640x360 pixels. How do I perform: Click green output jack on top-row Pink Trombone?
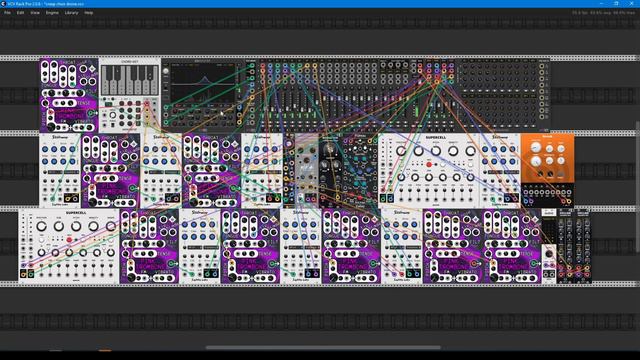pyautogui.click(x=91, y=113)
